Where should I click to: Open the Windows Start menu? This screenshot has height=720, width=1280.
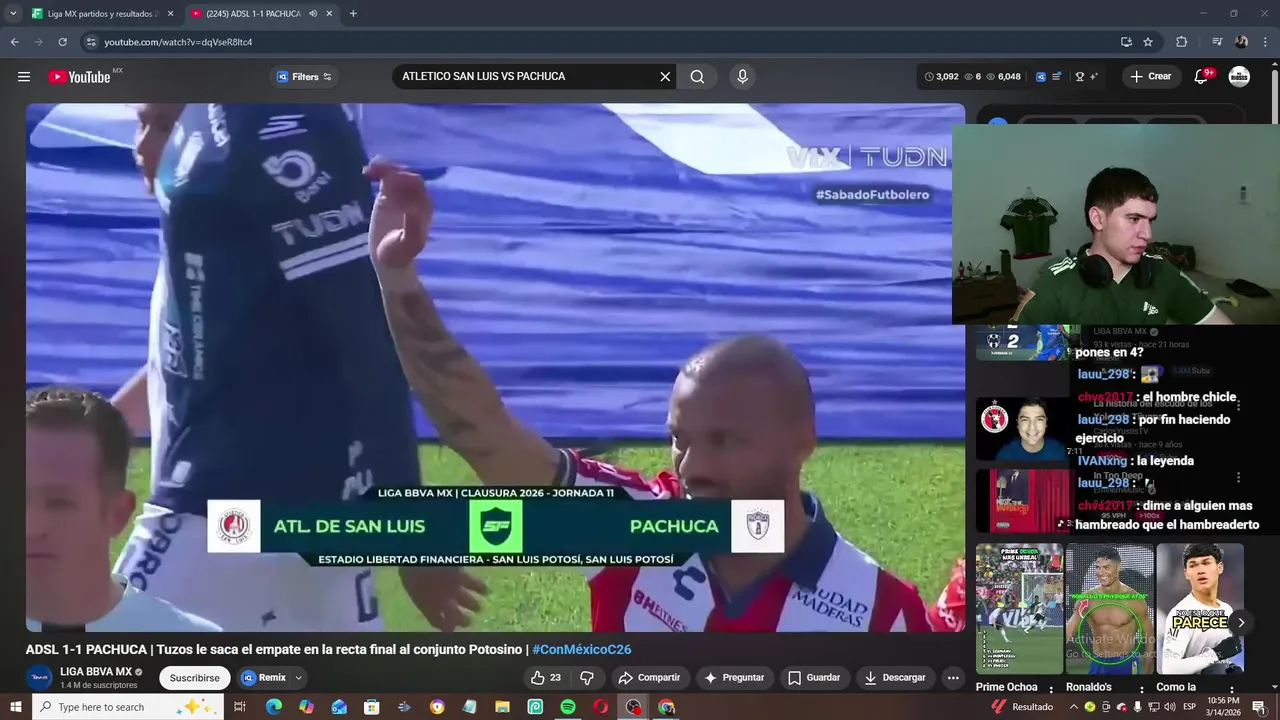coord(16,707)
